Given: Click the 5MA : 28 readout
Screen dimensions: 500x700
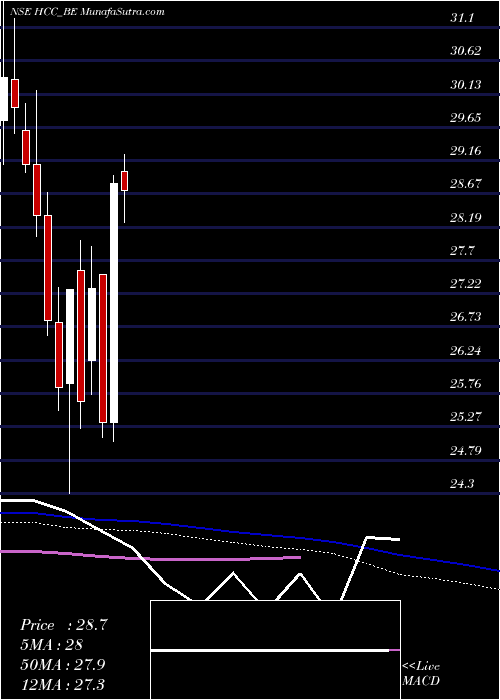Looking at the screenshot, I should (x=51, y=645).
